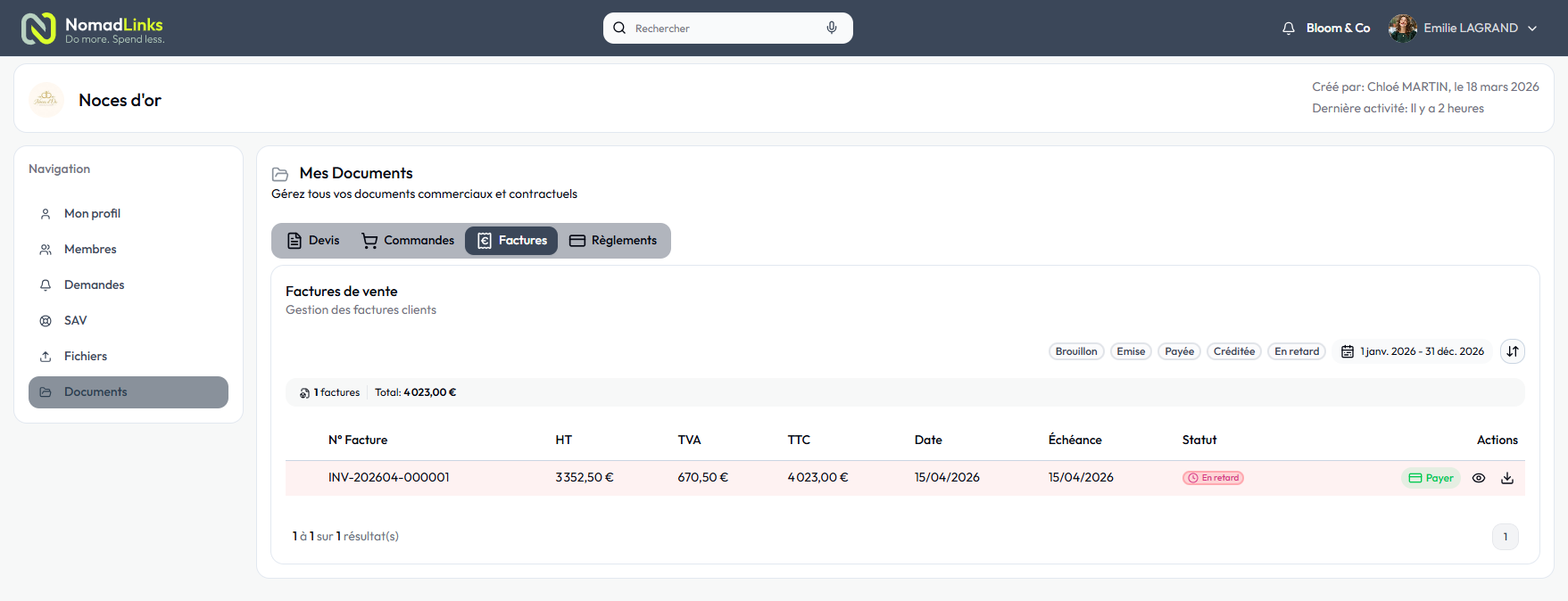Switch to the Factures tab
Image resolution: width=1568 pixels, height=601 pixels.
click(511, 241)
